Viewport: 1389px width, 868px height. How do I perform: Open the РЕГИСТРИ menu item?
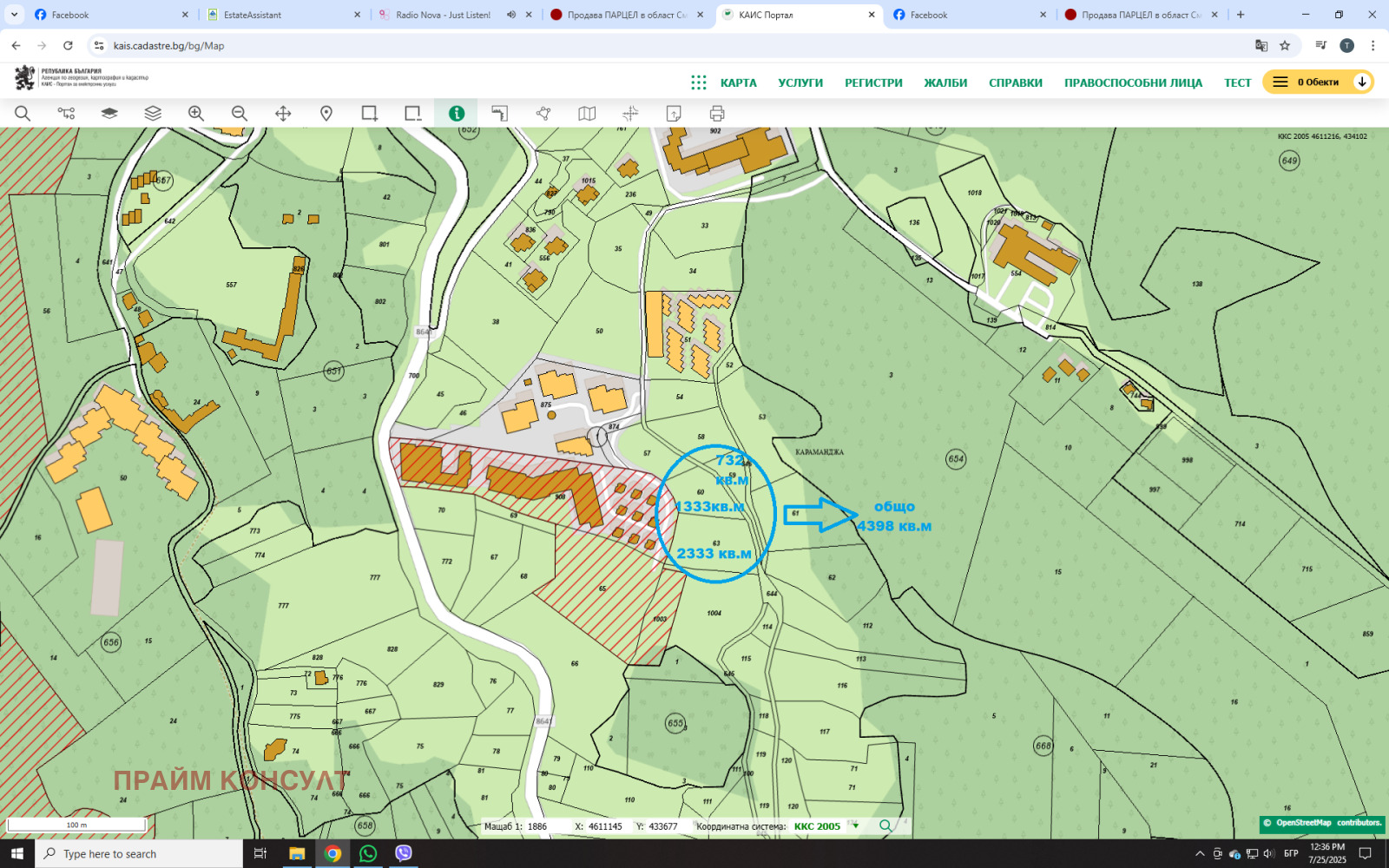pyautogui.click(x=873, y=83)
